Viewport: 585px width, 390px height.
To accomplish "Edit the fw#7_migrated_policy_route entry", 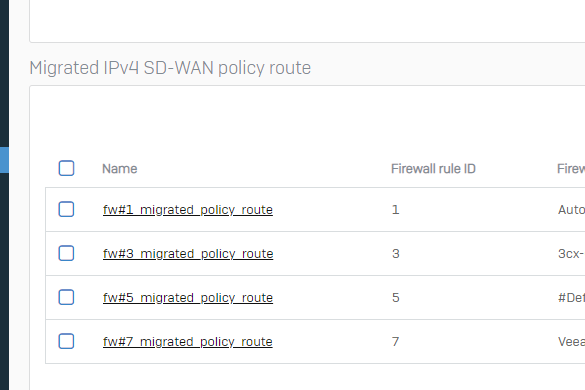I will 188,342.
